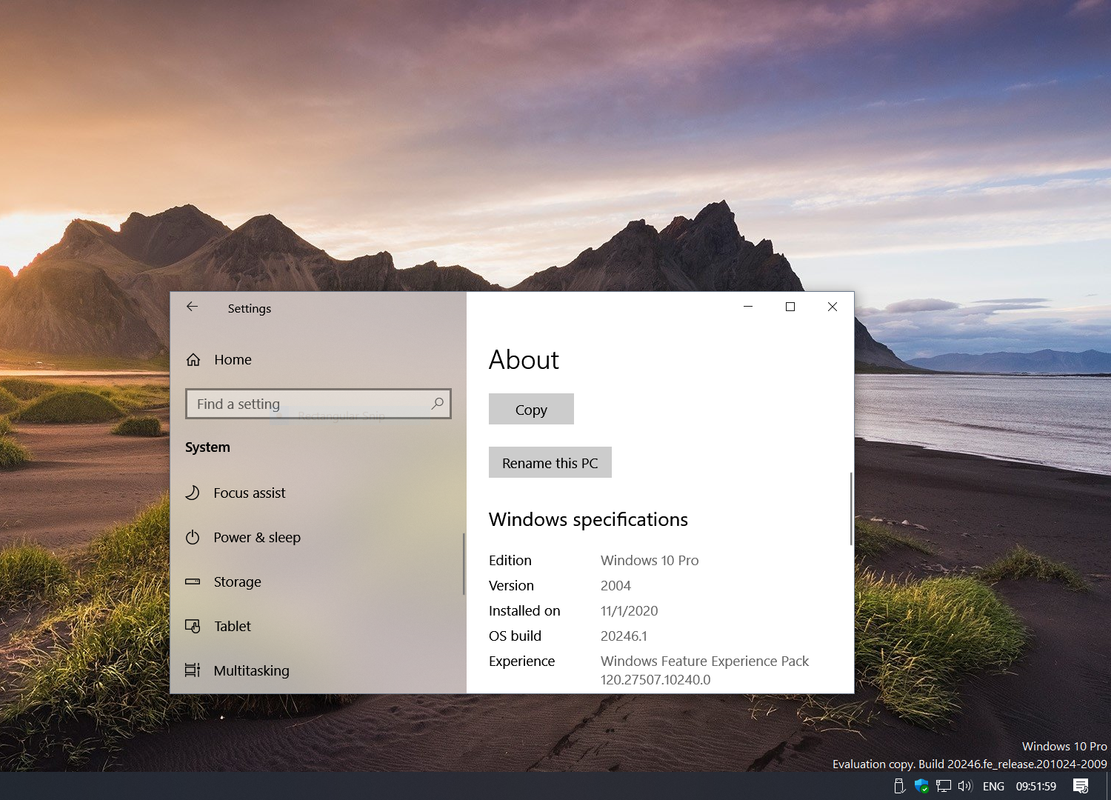Open Windows Security shield tray icon
The image size is (1111, 800).
tap(921, 786)
